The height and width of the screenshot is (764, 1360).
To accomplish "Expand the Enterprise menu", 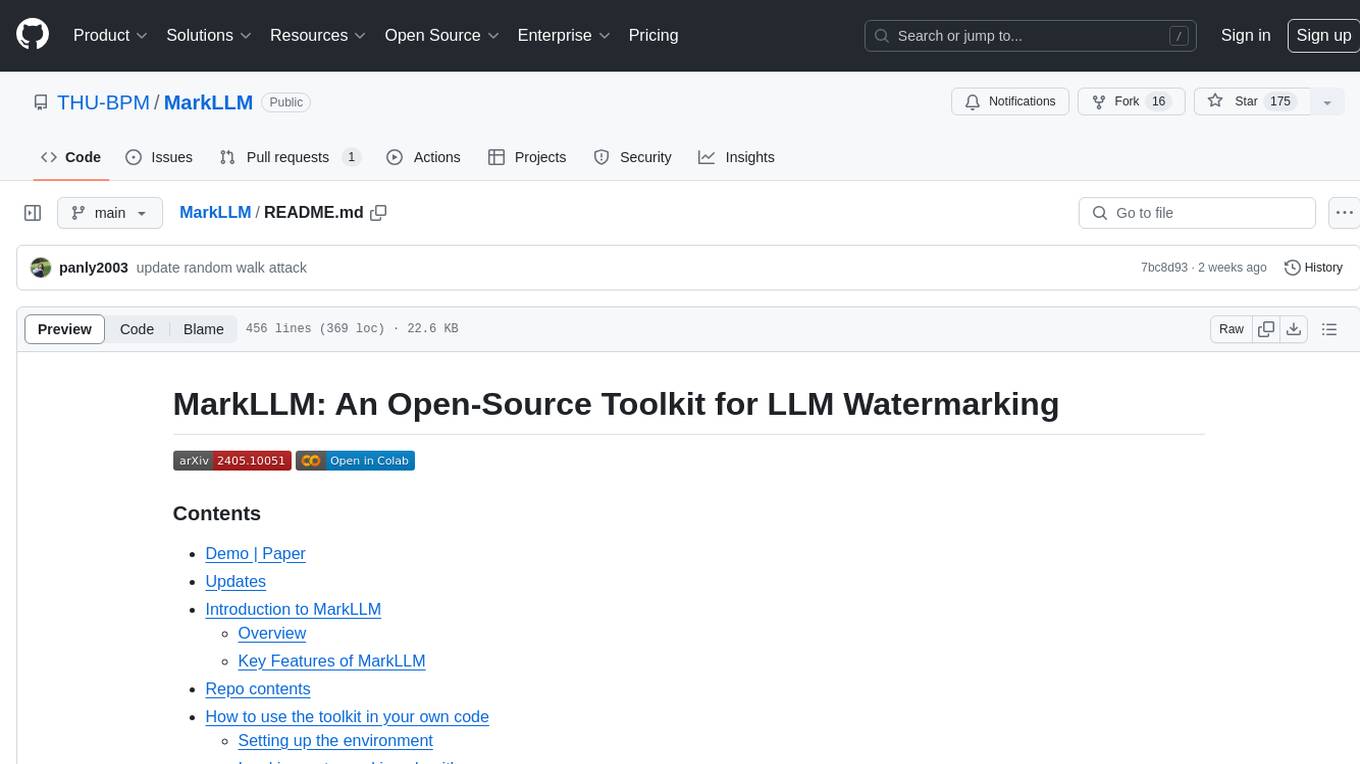I will point(563,35).
